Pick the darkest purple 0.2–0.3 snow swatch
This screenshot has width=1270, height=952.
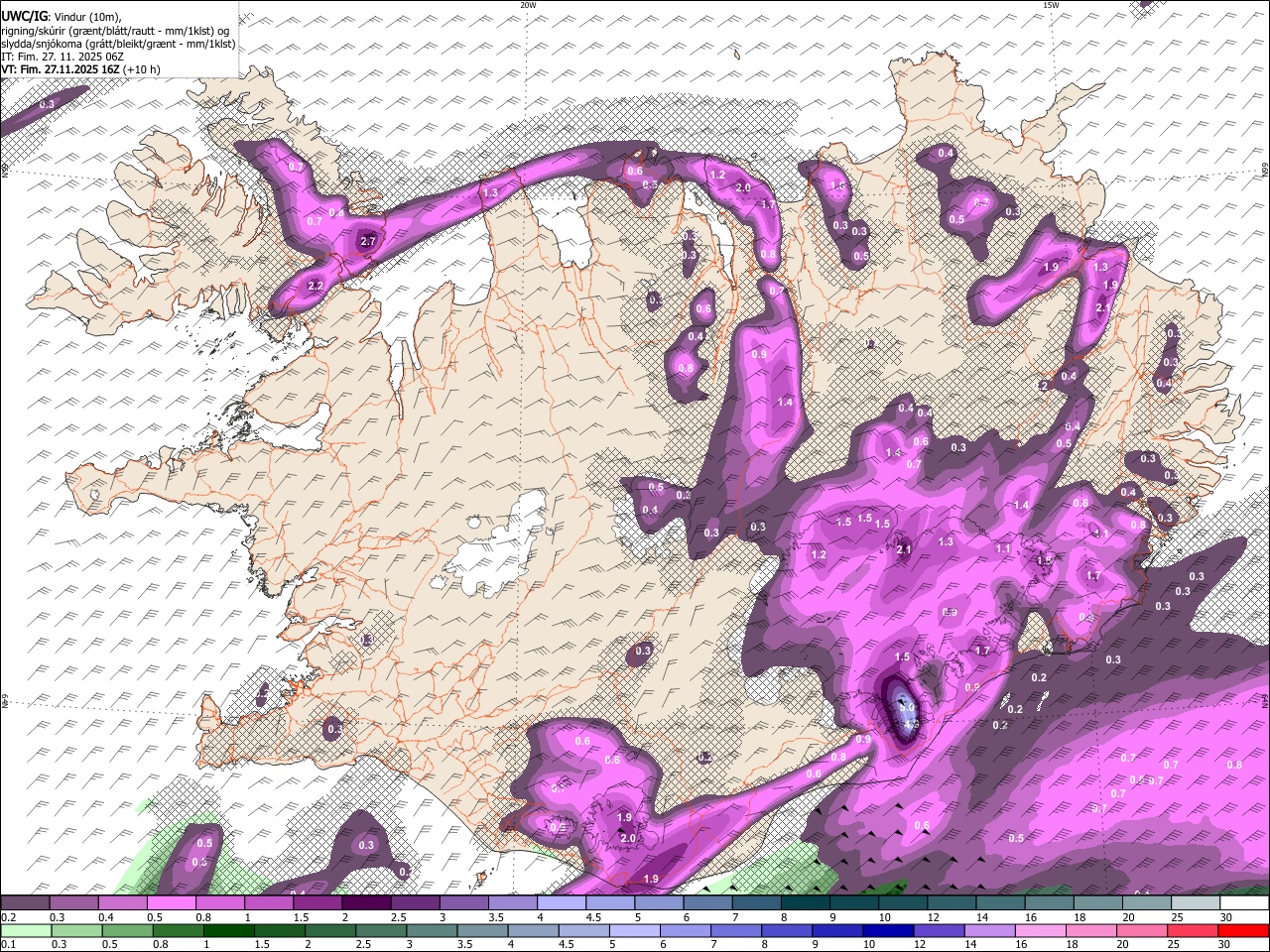[25, 903]
